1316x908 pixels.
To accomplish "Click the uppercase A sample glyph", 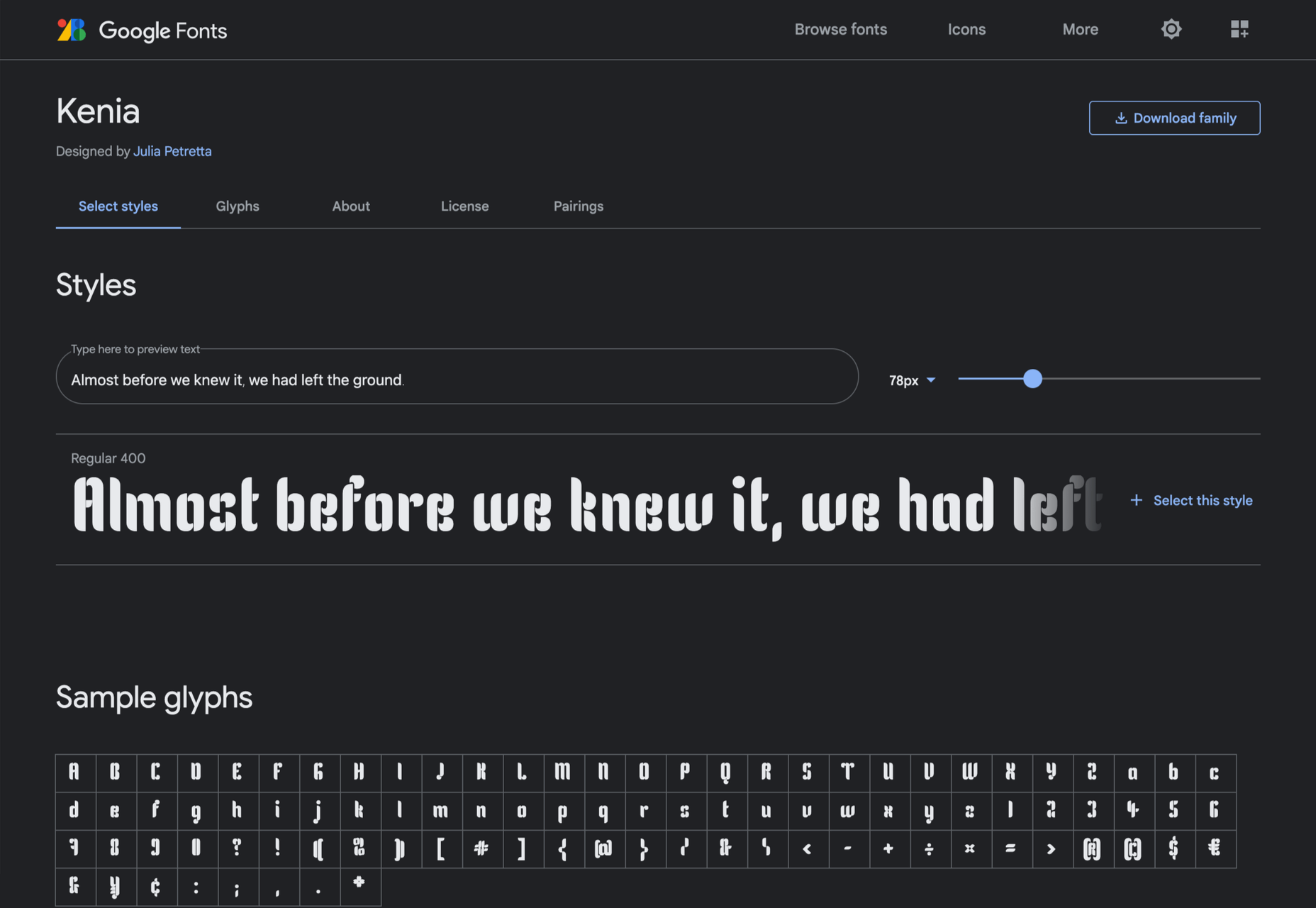I will pos(74,772).
